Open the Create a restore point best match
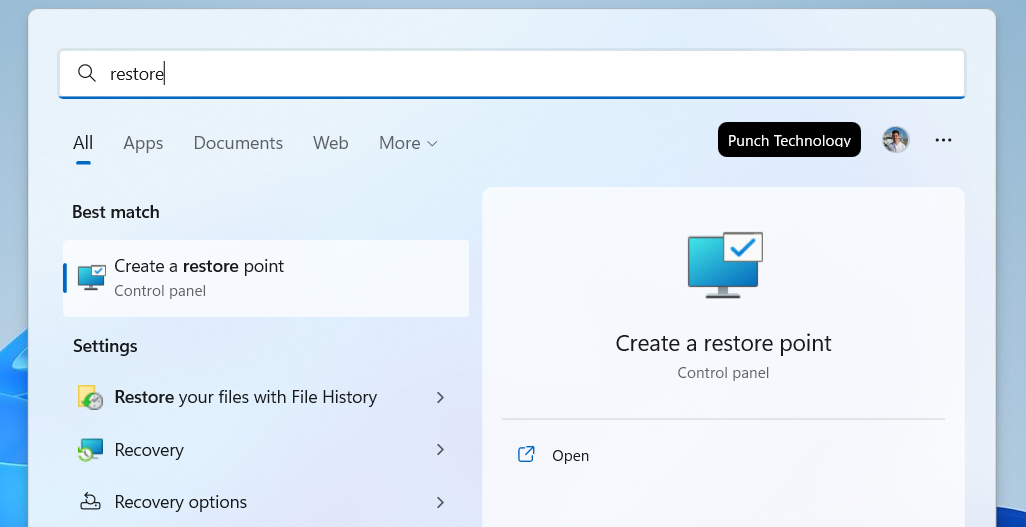Viewport: 1026px width, 527px height. [x=266, y=278]
